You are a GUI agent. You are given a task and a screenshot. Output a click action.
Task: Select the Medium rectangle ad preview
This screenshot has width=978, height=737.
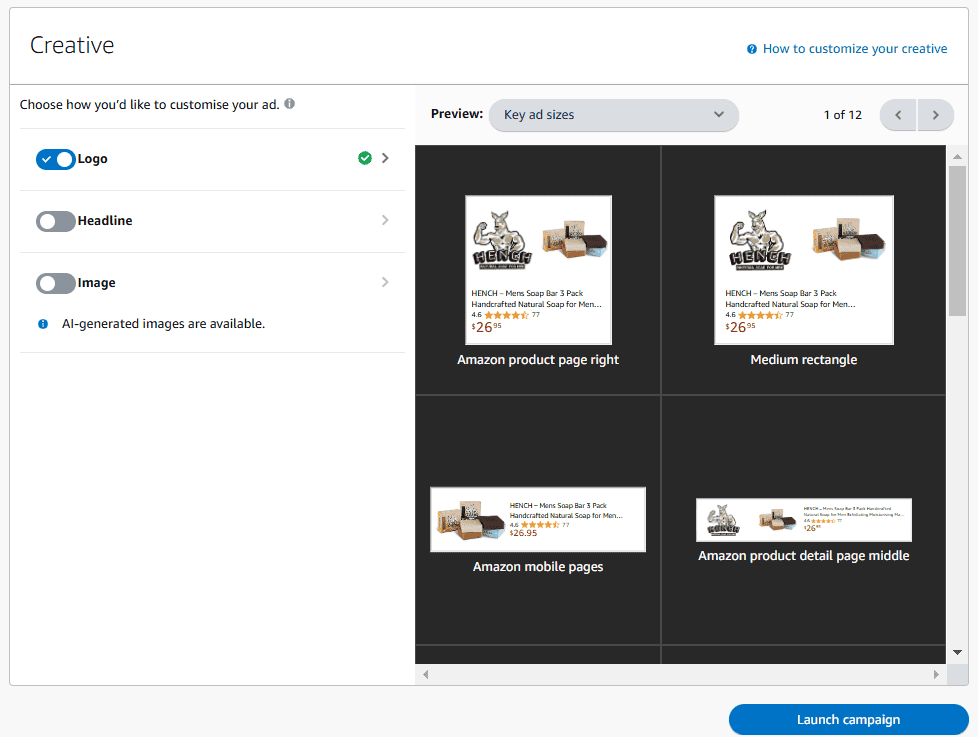click(803, 270)
